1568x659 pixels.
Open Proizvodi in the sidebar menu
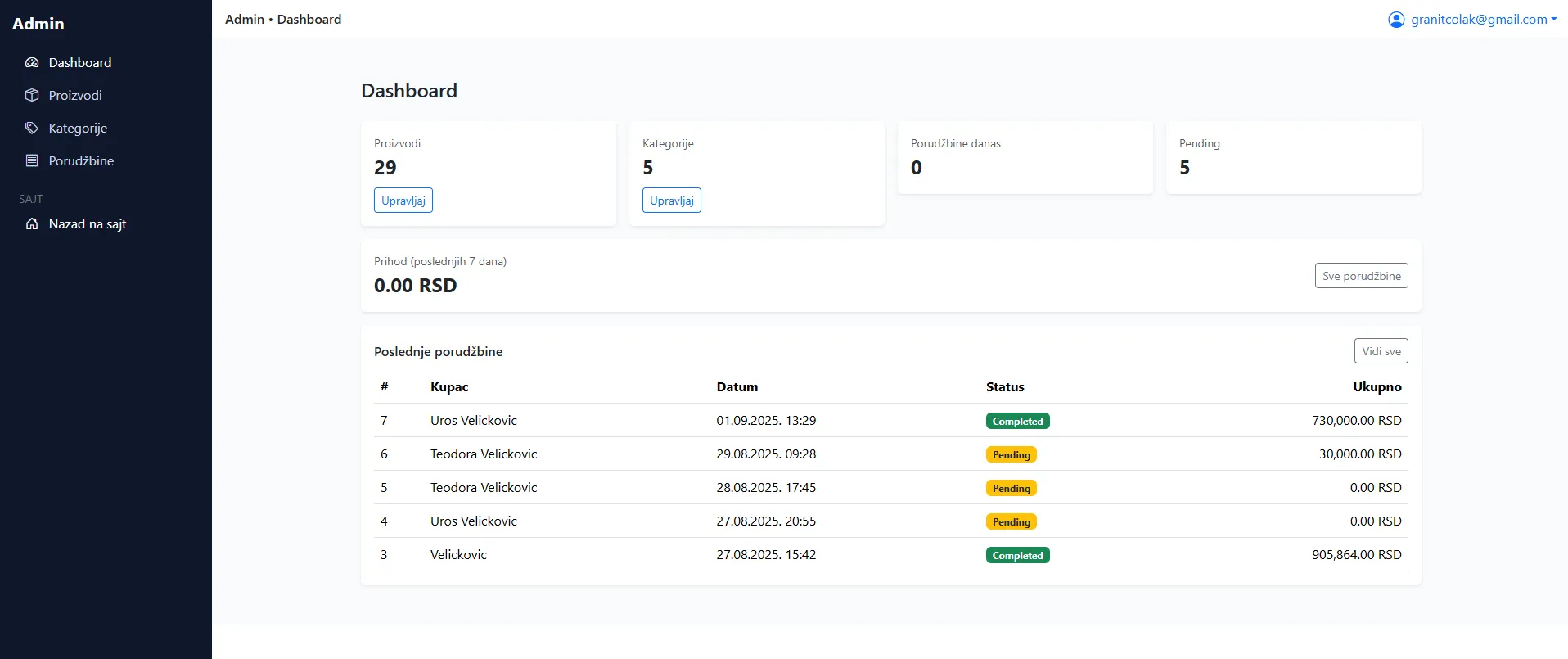(x=75, y=95)
